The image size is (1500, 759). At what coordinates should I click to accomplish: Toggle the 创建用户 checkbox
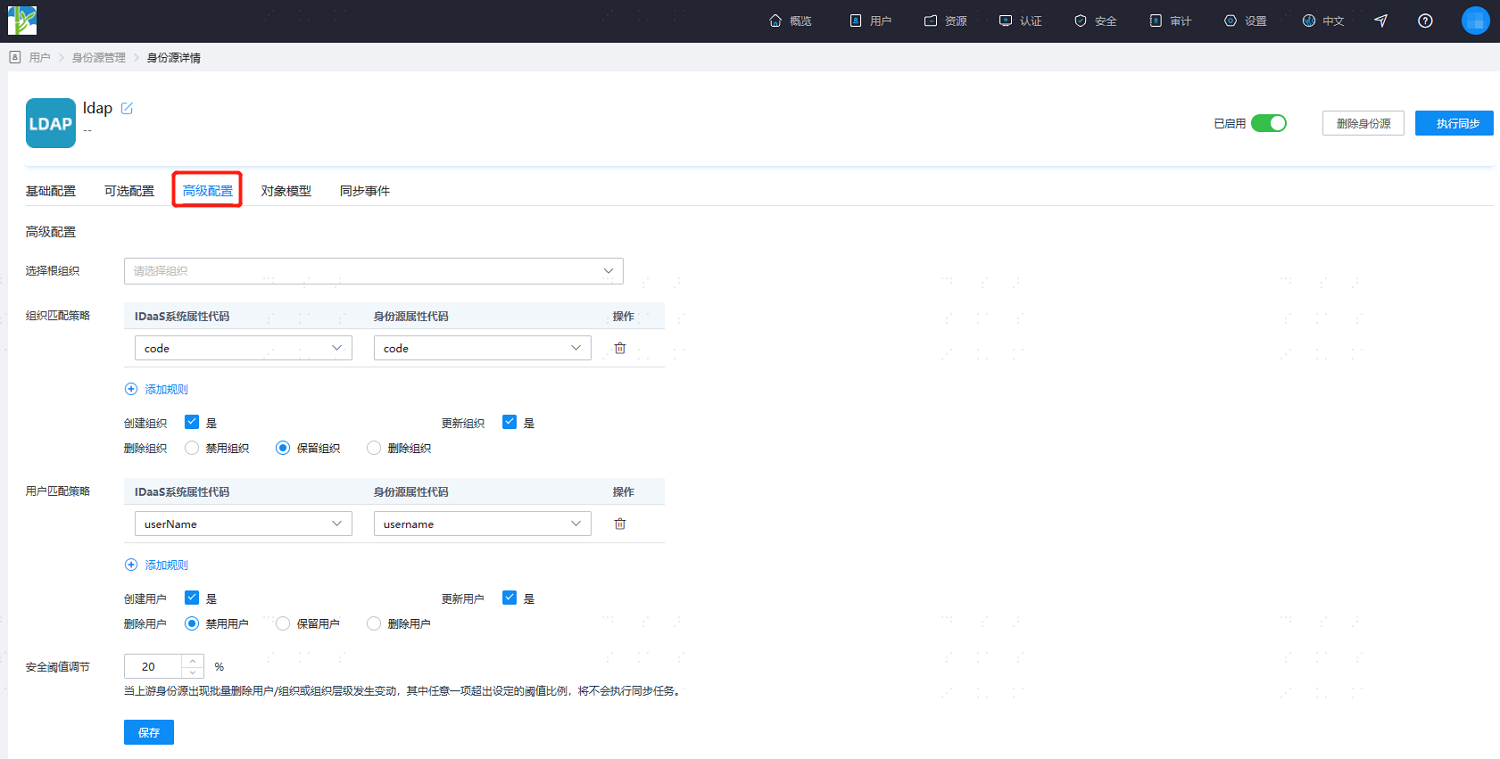pyautogui.click(x=192, y=598)
